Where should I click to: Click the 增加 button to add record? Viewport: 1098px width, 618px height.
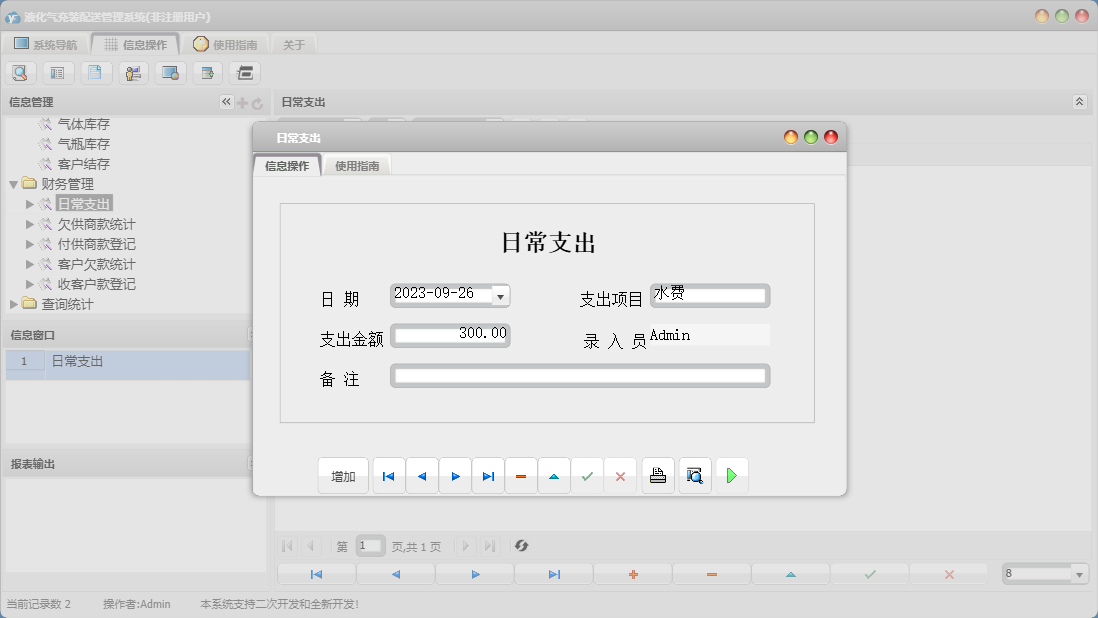pyautogui.click(x=343, y=475)
